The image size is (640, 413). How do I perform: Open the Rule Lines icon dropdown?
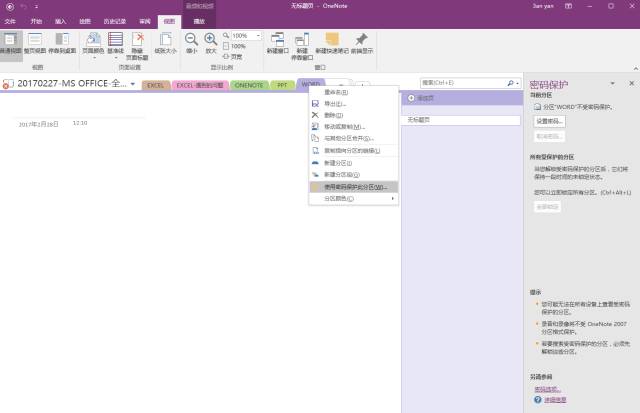pos(116,45)
